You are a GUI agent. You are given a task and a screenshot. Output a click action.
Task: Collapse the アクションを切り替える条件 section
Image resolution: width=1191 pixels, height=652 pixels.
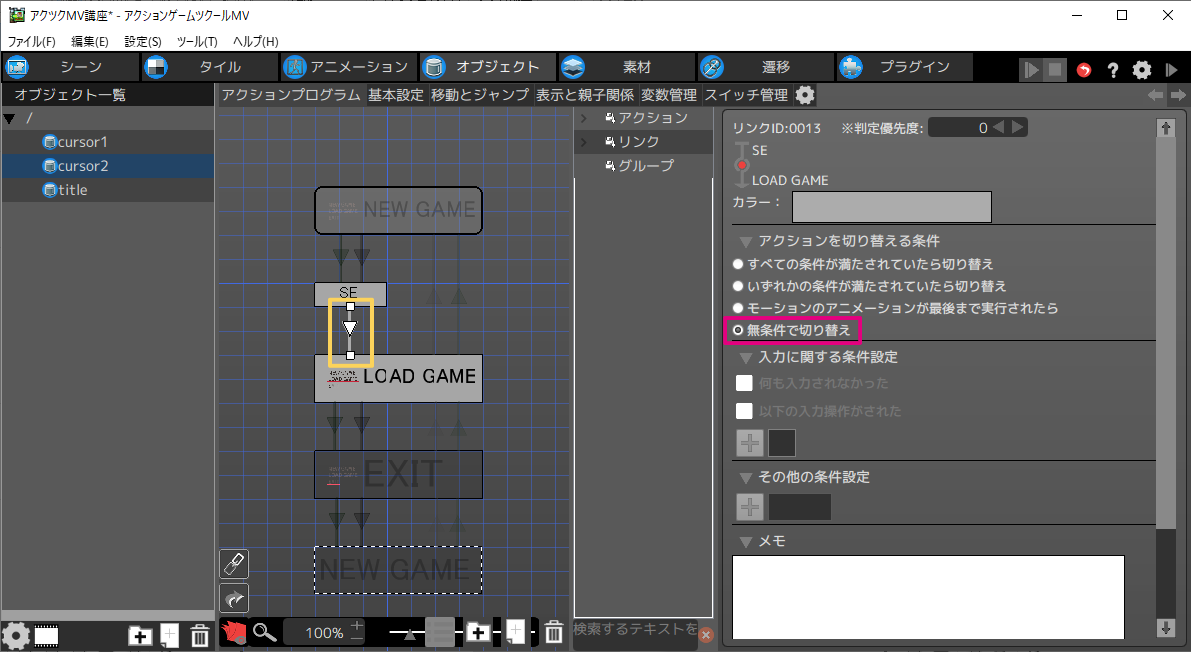[x=745, y=241]
